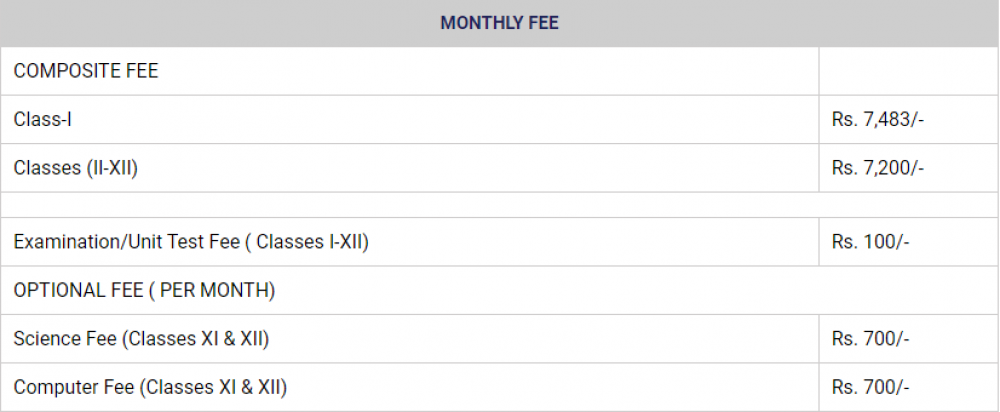Click "(Classes XI & XII)" in Science Fee row
The width and height of the screenshot is (1000, 412).
coord(196,339)
